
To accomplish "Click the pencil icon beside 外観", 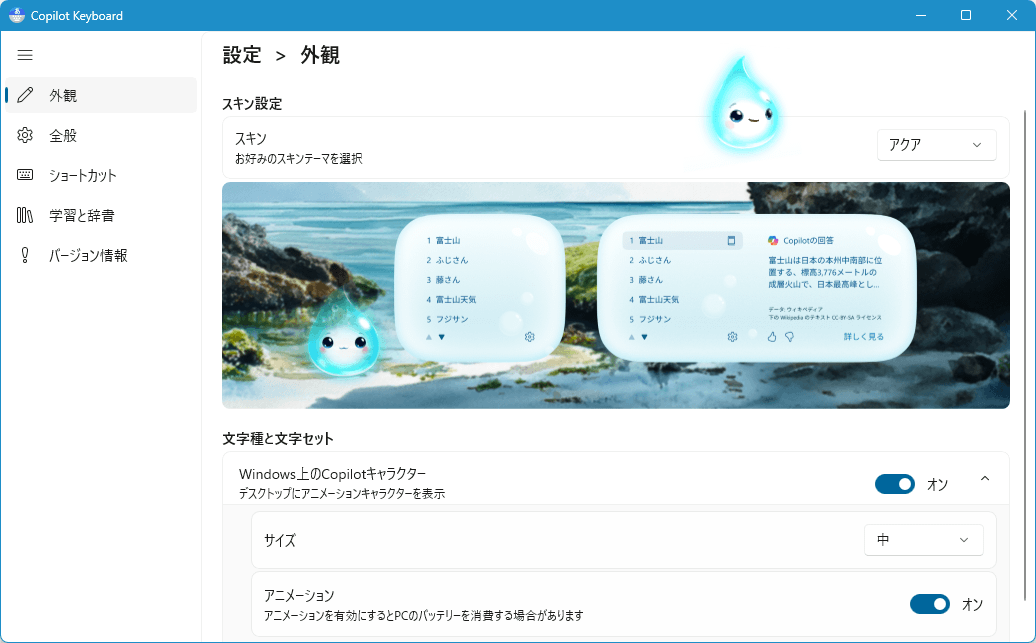I will [x=25, y=95].
